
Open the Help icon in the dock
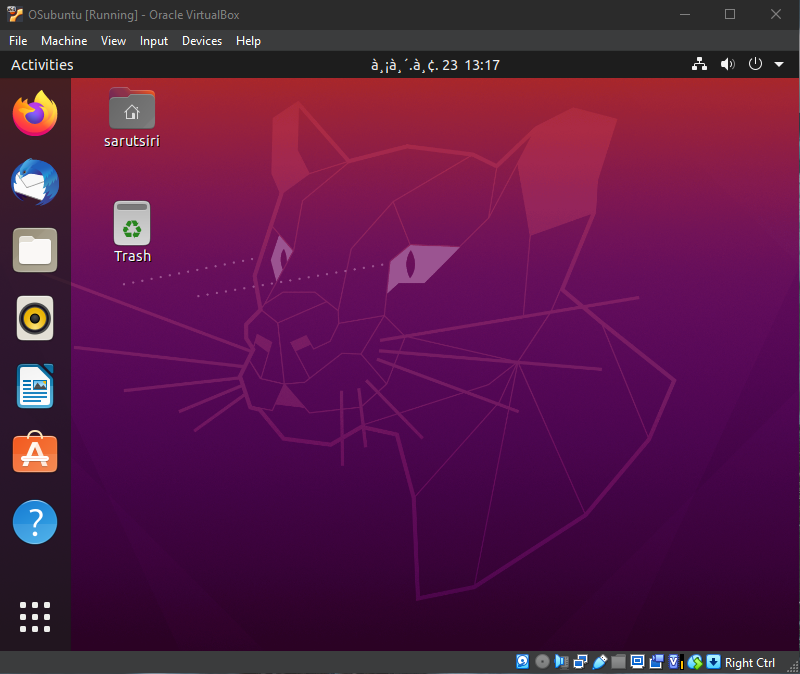(35, 522)
